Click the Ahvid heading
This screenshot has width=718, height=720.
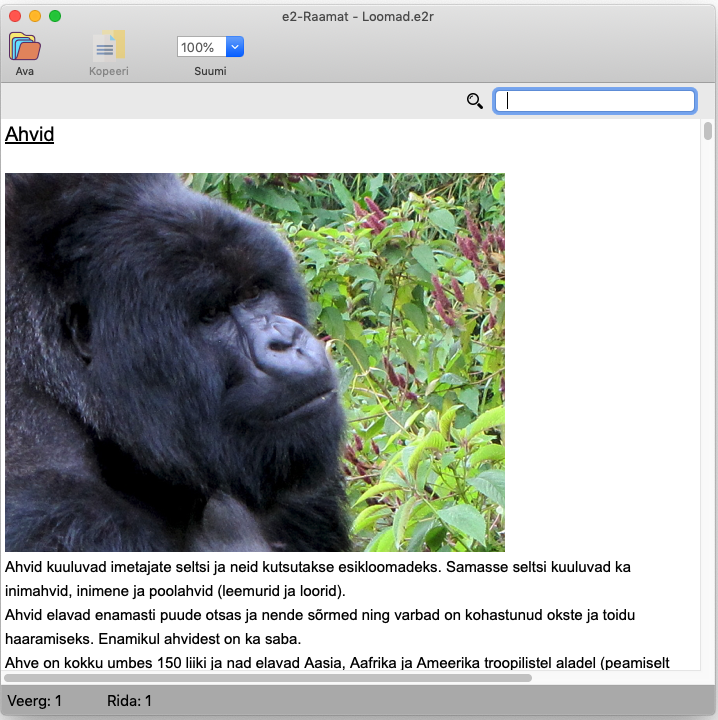[x=30, y=134]
